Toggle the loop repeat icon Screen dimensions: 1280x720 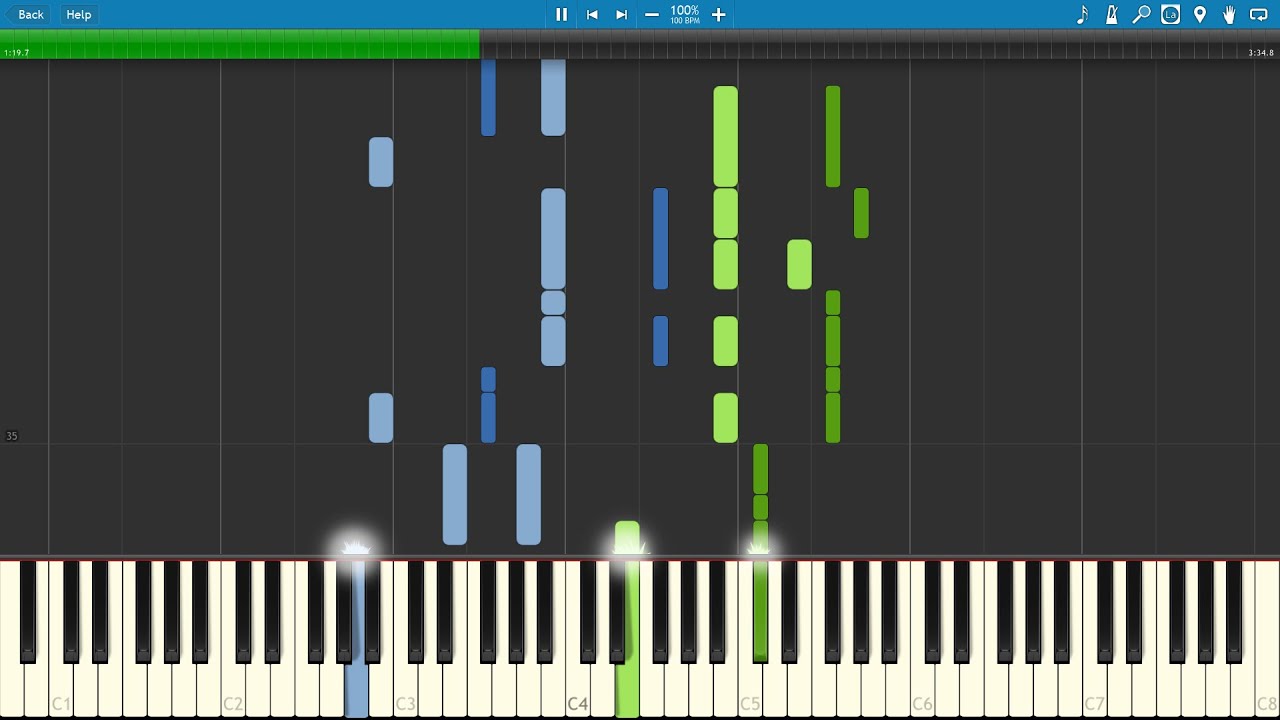pyautogui.click(x=1259, y=14)
